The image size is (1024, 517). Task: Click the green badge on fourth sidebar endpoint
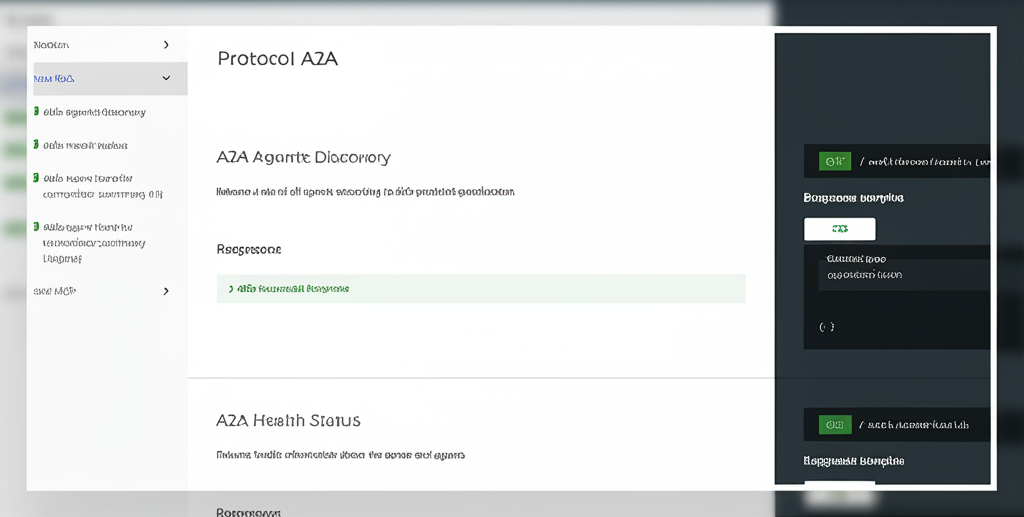[x=36, y=227]
